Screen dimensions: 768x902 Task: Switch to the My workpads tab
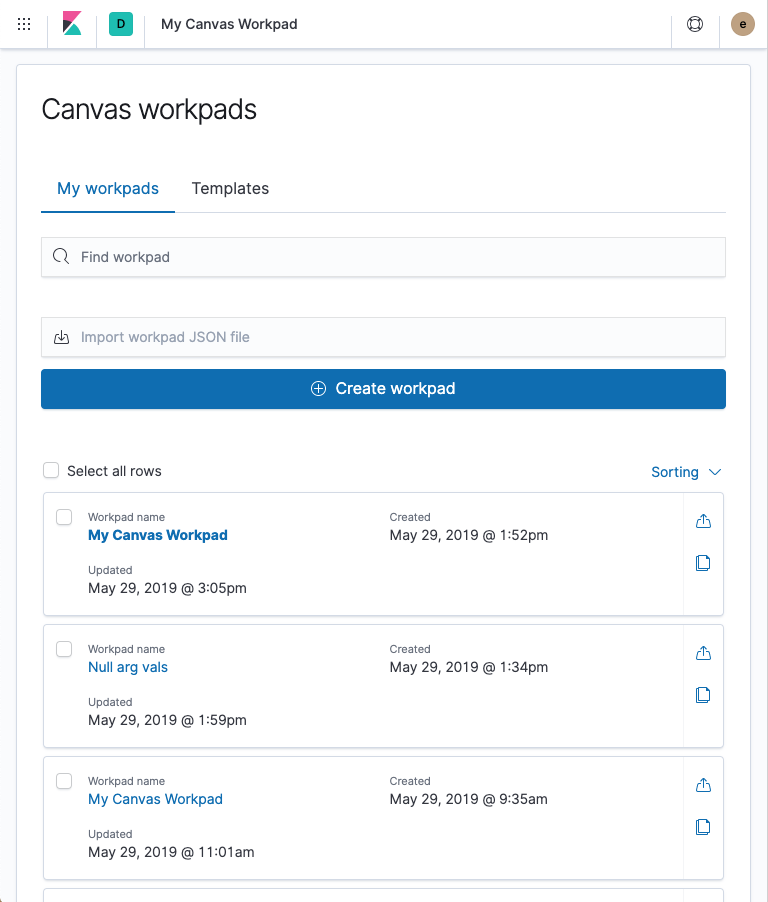coord(108,189)
